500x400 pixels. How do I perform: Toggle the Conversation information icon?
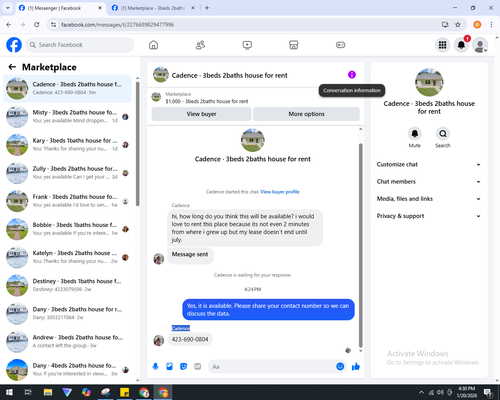(352, 75)
